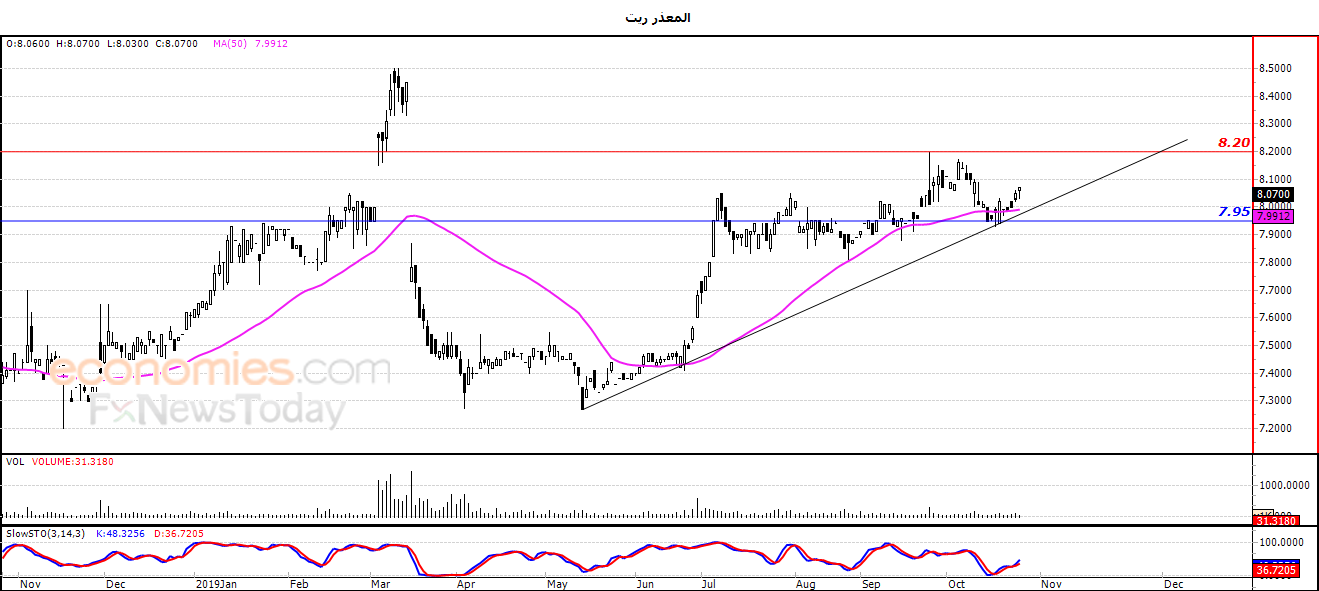Click the "2019Jan" date axis label

coord(216,583)
